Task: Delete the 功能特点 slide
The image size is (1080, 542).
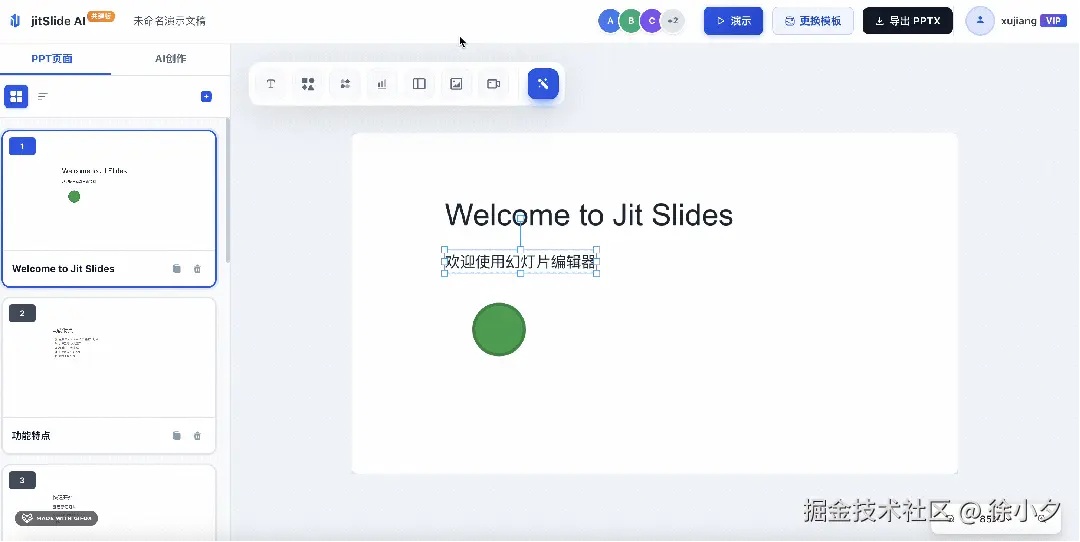Action: pos(197,435)
